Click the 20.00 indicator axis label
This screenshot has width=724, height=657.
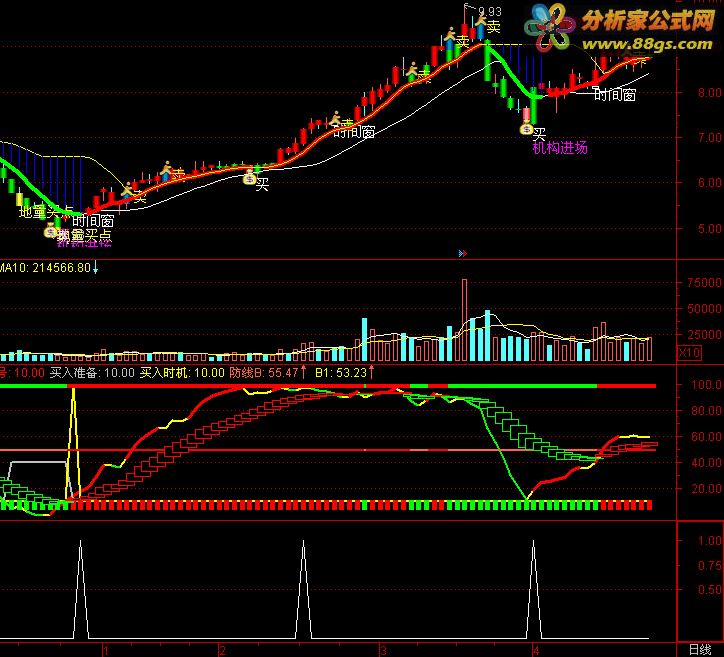(x=706, y=488)
